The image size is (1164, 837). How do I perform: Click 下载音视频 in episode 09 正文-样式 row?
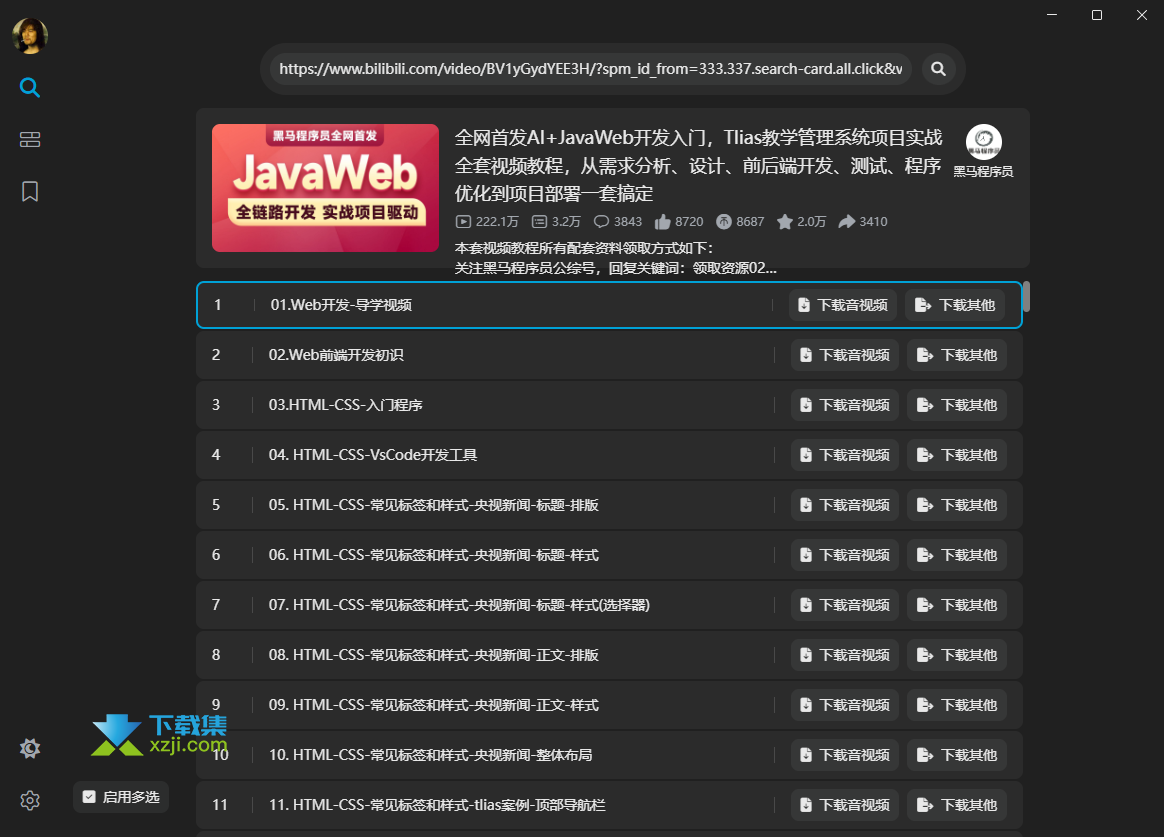pyautogui.click(x=845, y=705)
